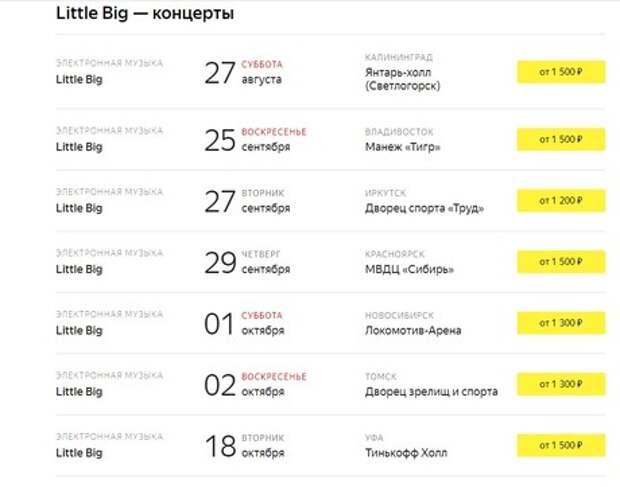This screenshot has width=620, height=487.
Task: Click Little Big title in 01 октября row
Action: 79,330
